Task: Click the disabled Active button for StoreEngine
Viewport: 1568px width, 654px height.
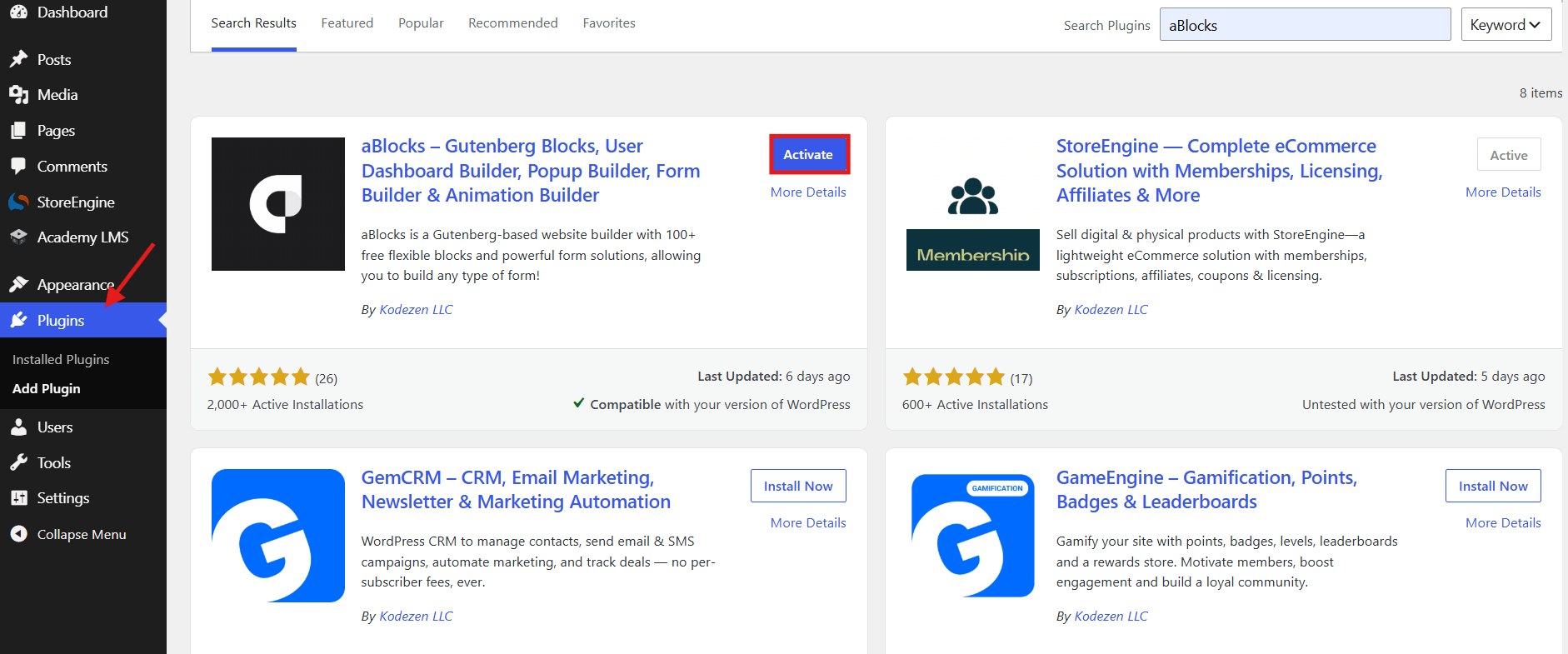Action: tap(1509, 155)
